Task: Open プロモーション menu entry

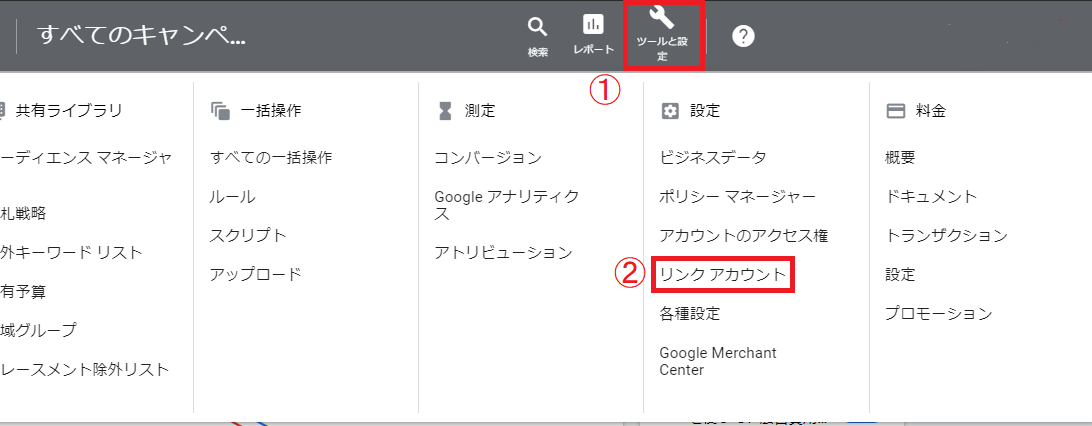Action: 939,314
